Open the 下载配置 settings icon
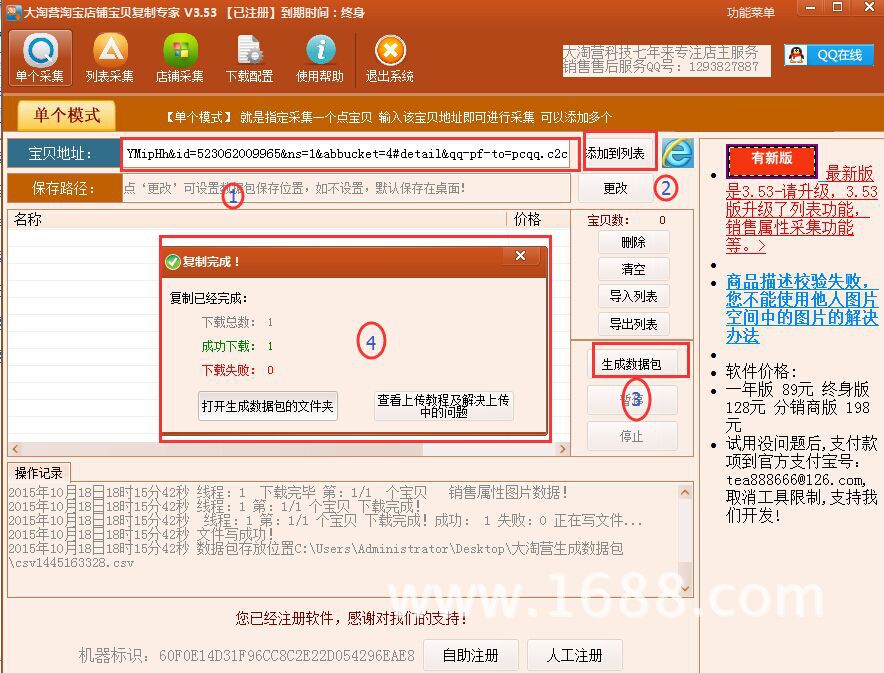The image size is (884, 673). click(x=249, y=58)
